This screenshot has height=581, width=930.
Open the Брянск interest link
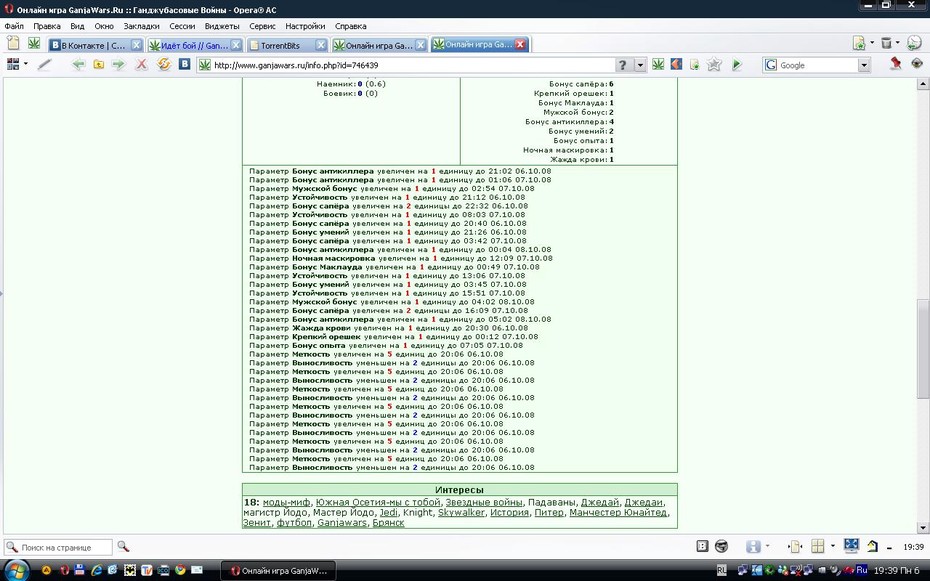tap(388, 522)
